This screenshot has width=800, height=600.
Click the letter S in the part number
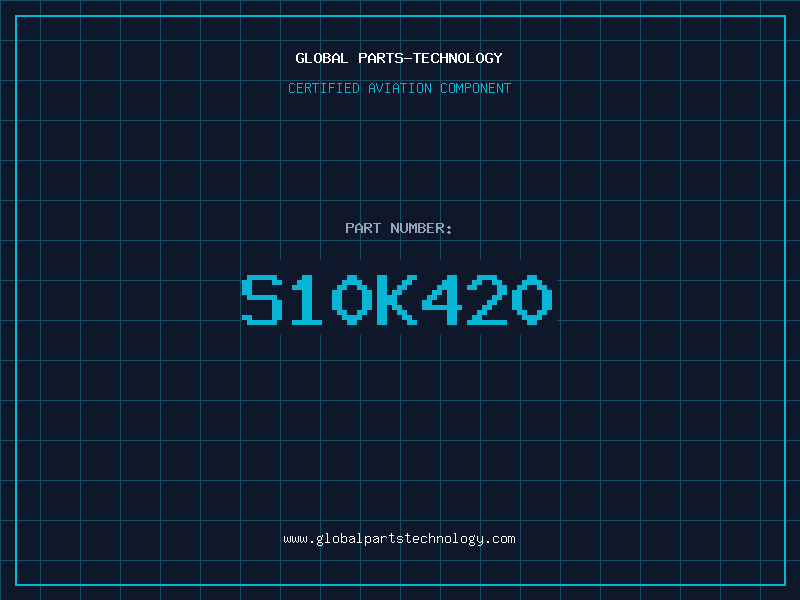click(262, 299)
